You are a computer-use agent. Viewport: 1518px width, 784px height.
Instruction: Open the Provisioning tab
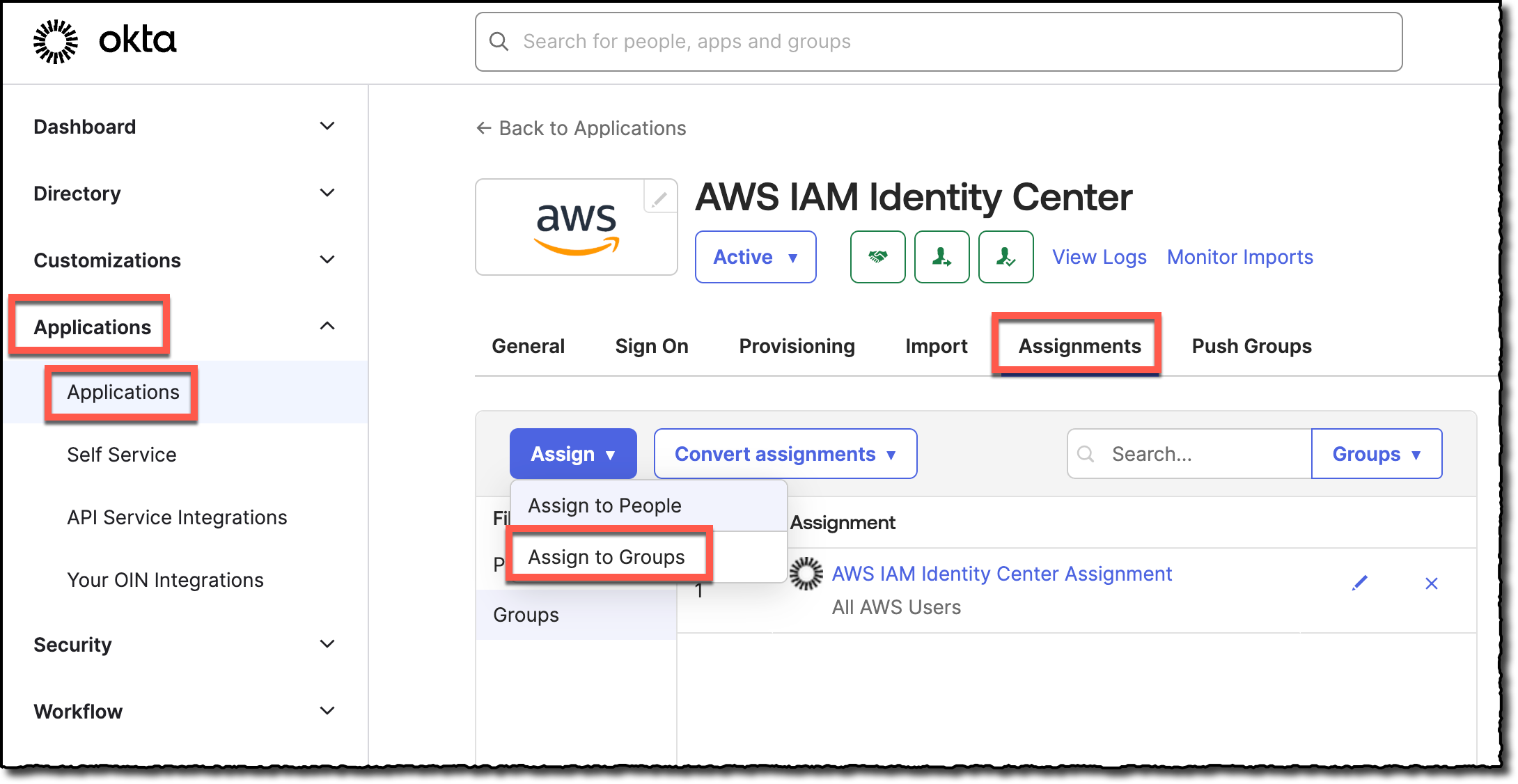[797, 346]
